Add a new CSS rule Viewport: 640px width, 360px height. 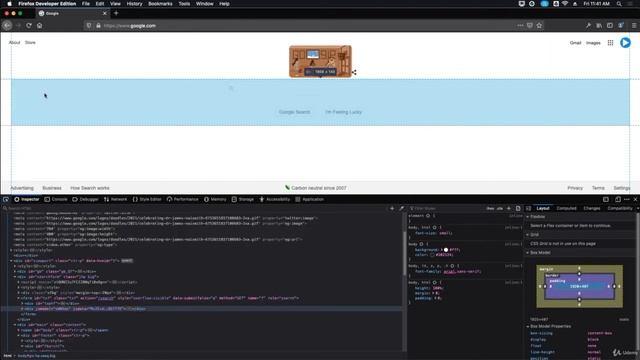coord(509,209)
